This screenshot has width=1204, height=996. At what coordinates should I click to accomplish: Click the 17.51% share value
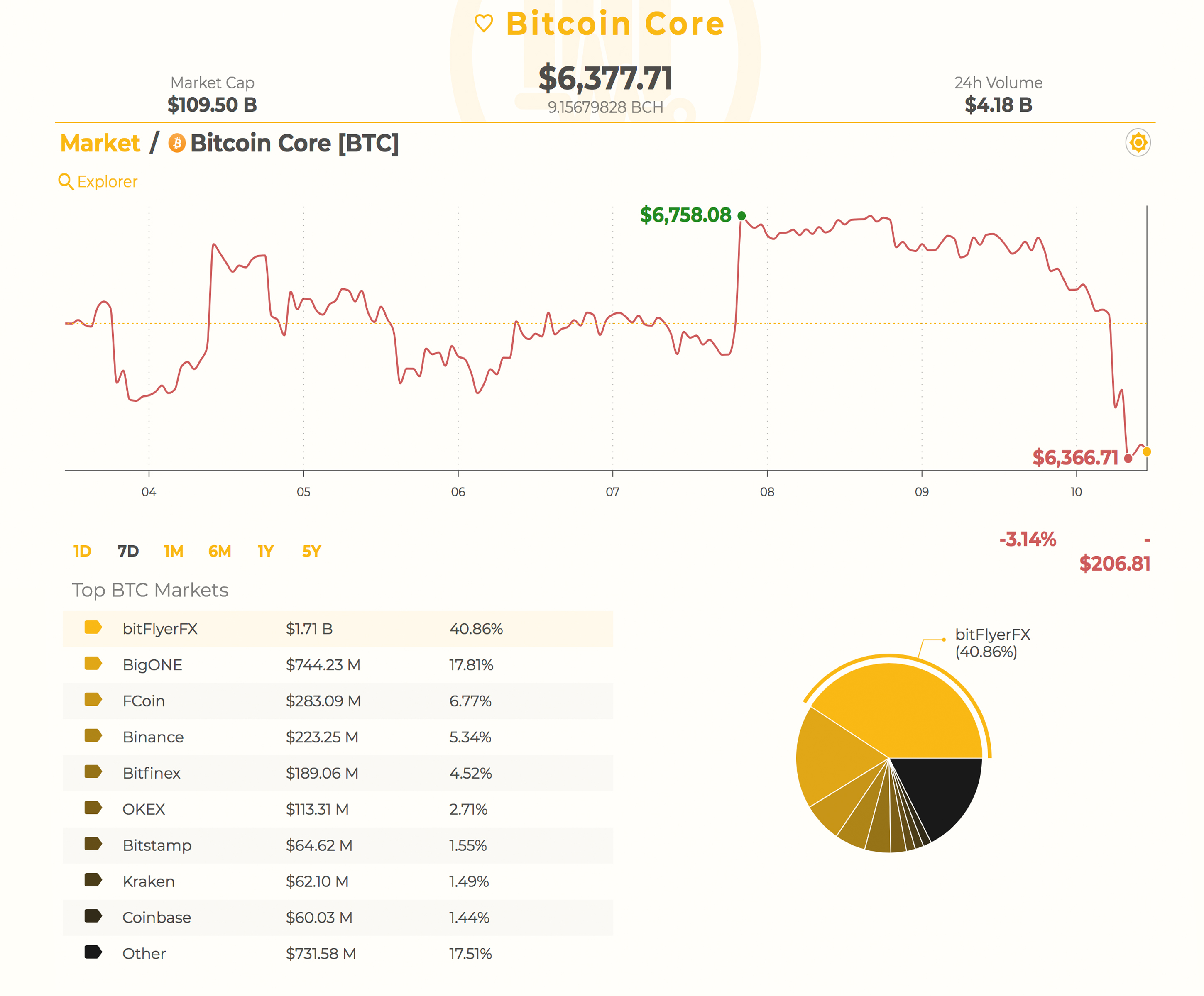(471, 954)
